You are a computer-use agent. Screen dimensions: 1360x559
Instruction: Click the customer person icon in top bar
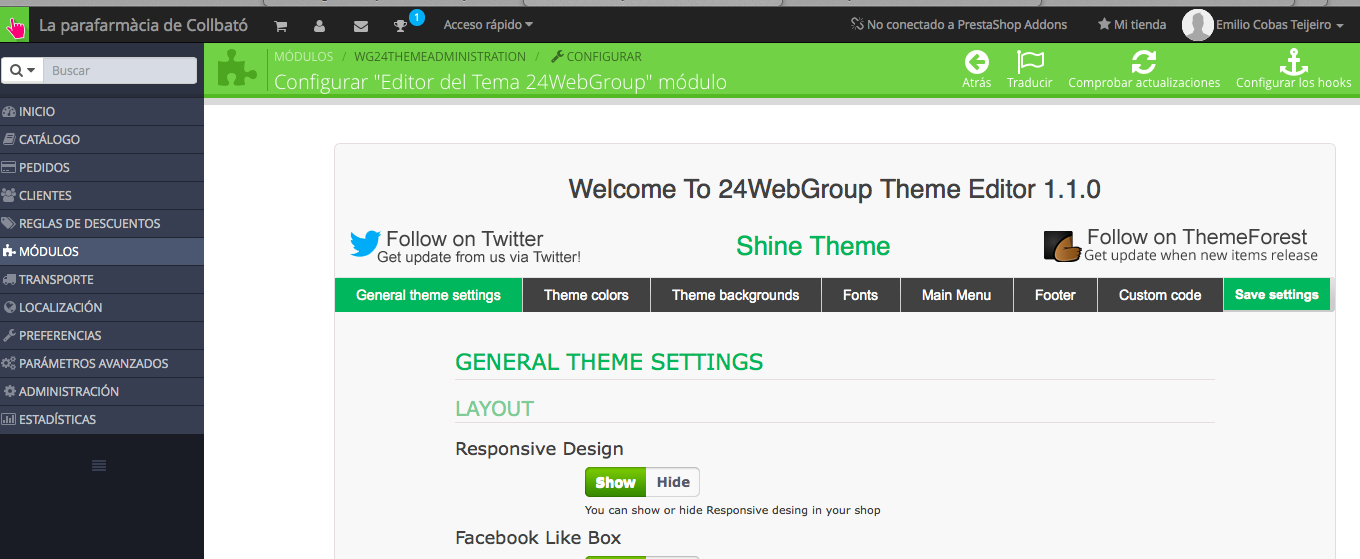[319, 25]
